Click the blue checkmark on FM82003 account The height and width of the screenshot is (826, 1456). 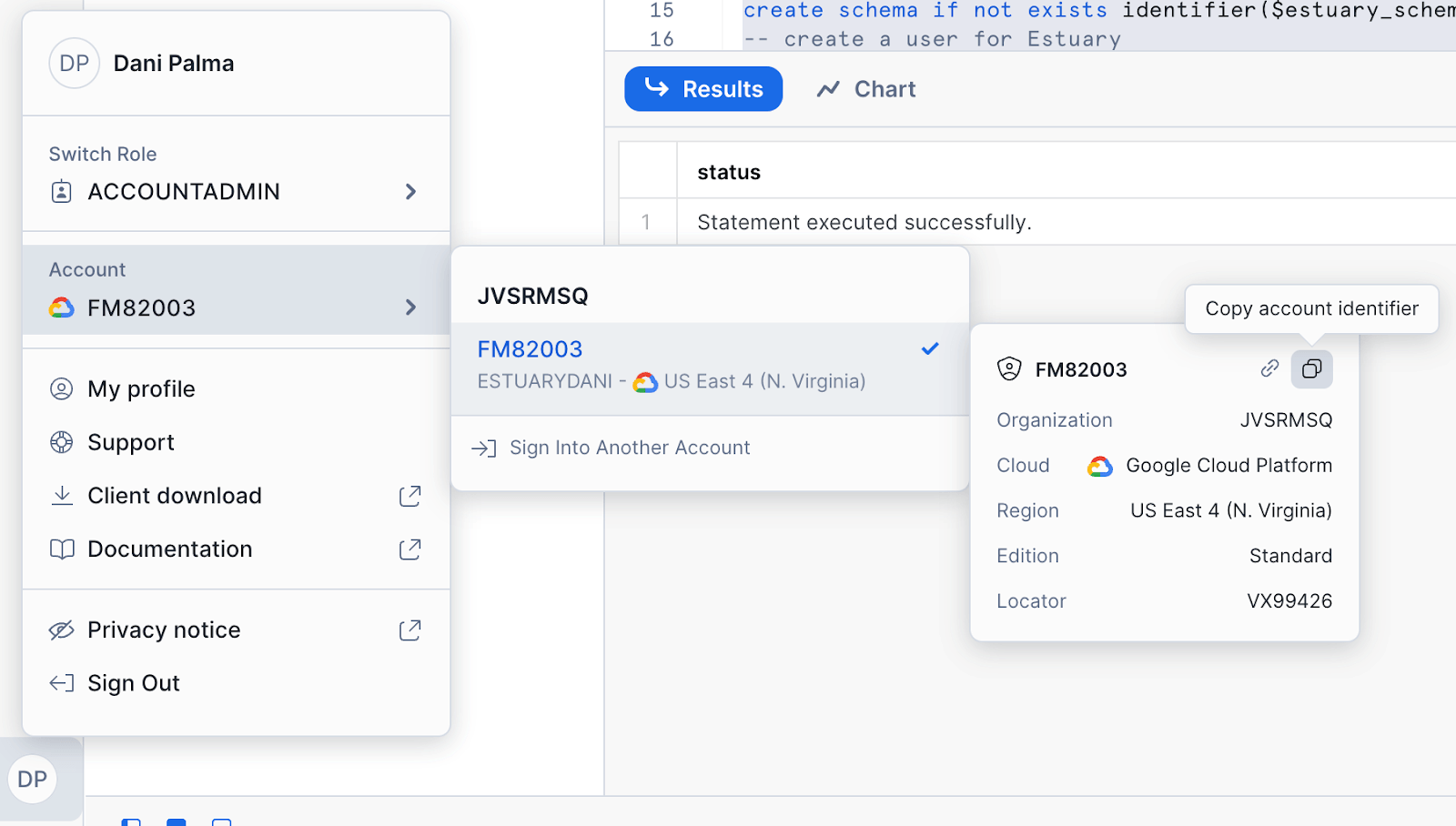pyautogui.click(x=930, y=348)
